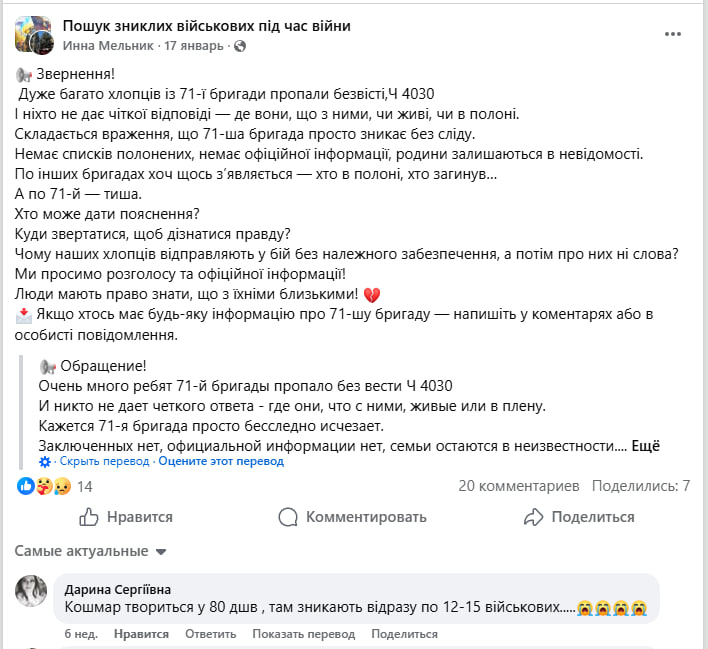Screen dimensions: 708x649
Task: Expand the translated text with Ещё
Action: coord(647,446)
